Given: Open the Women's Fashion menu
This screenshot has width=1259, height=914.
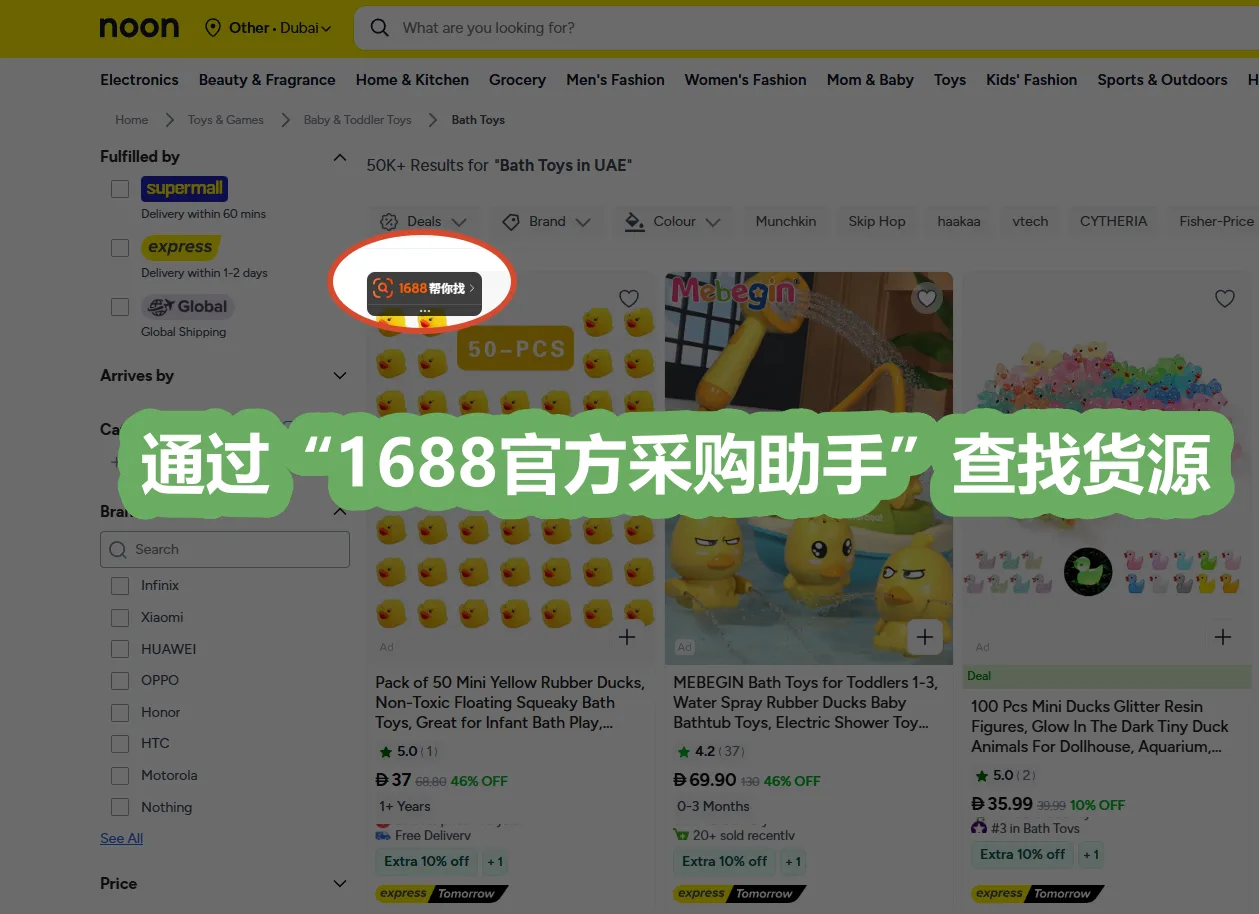Looking at the screenshot, I should click(745, 80).
